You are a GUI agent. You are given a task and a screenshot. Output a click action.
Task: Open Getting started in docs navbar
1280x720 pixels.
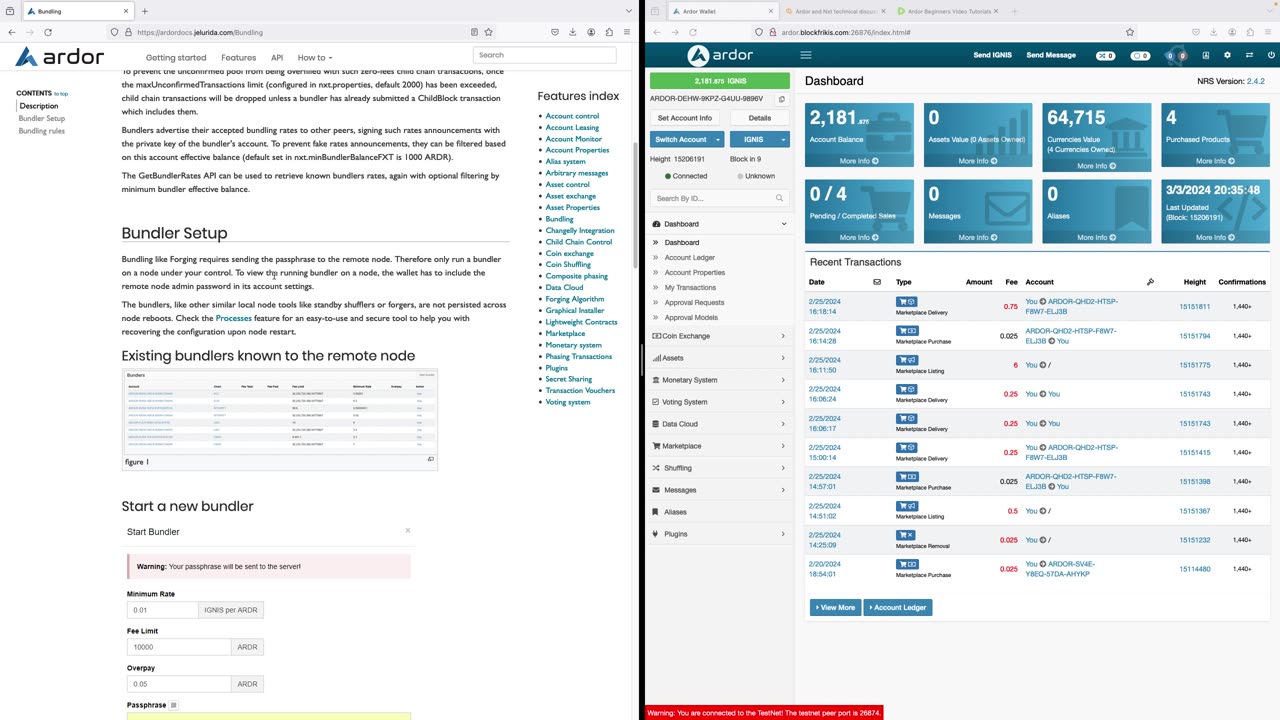pyautogui.click(x=176, y=58)
